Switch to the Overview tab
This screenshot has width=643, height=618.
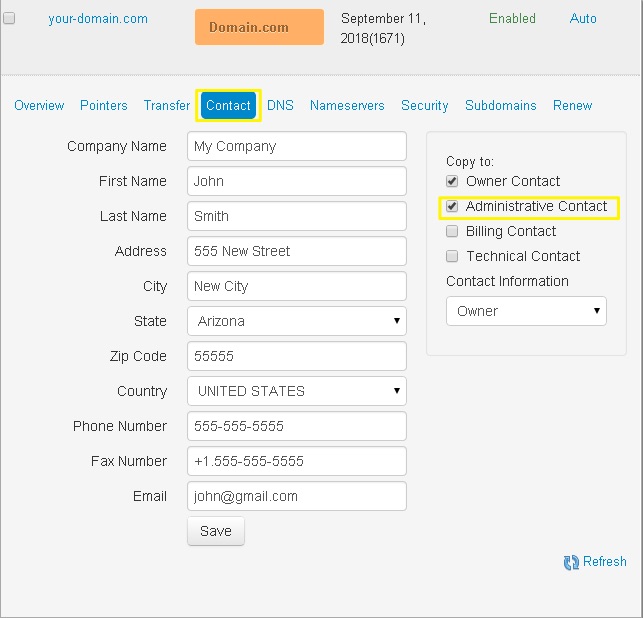[x=39, y=105]
